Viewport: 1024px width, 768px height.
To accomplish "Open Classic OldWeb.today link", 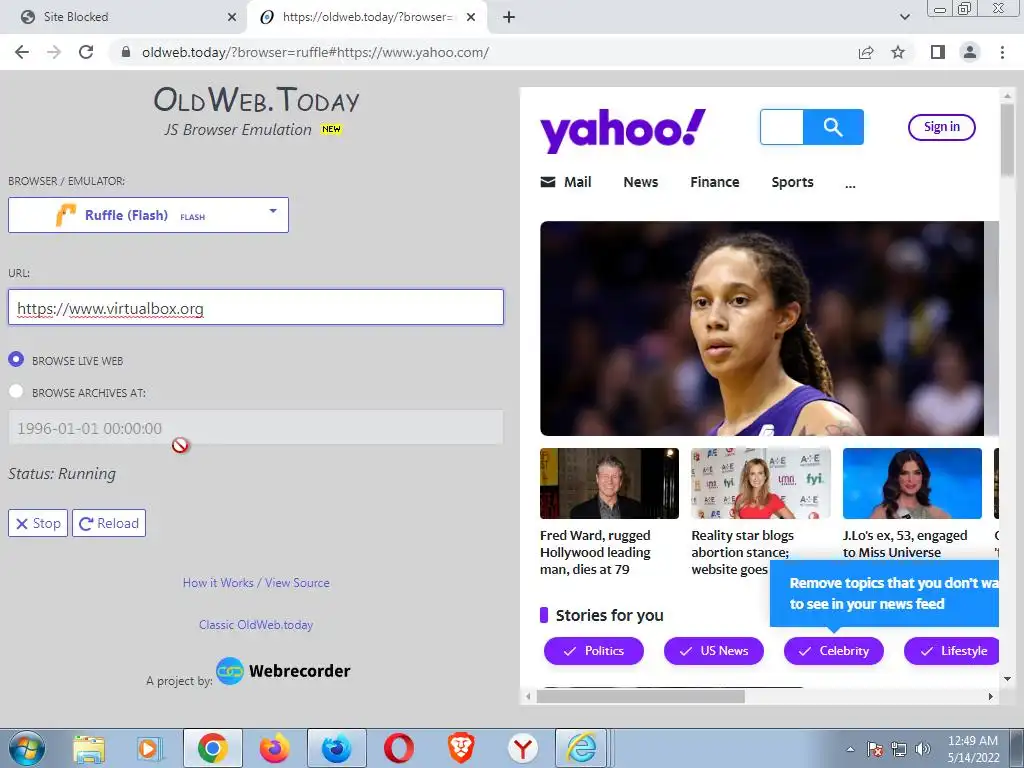I will pos(256,624).
